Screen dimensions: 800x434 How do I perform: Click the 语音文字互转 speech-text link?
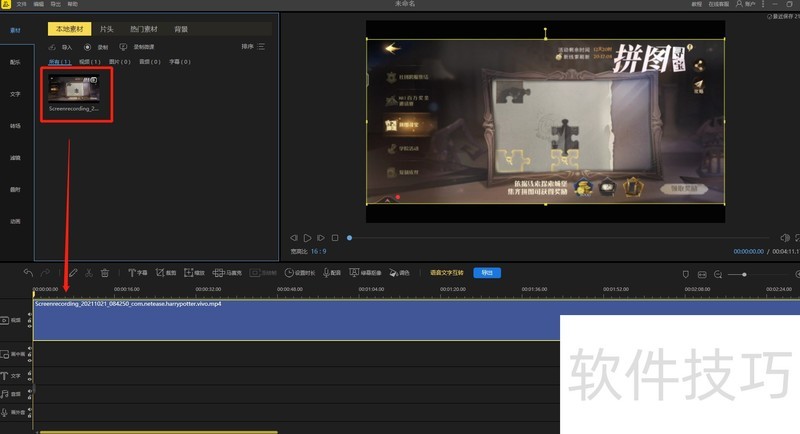[x=448, y=272]
